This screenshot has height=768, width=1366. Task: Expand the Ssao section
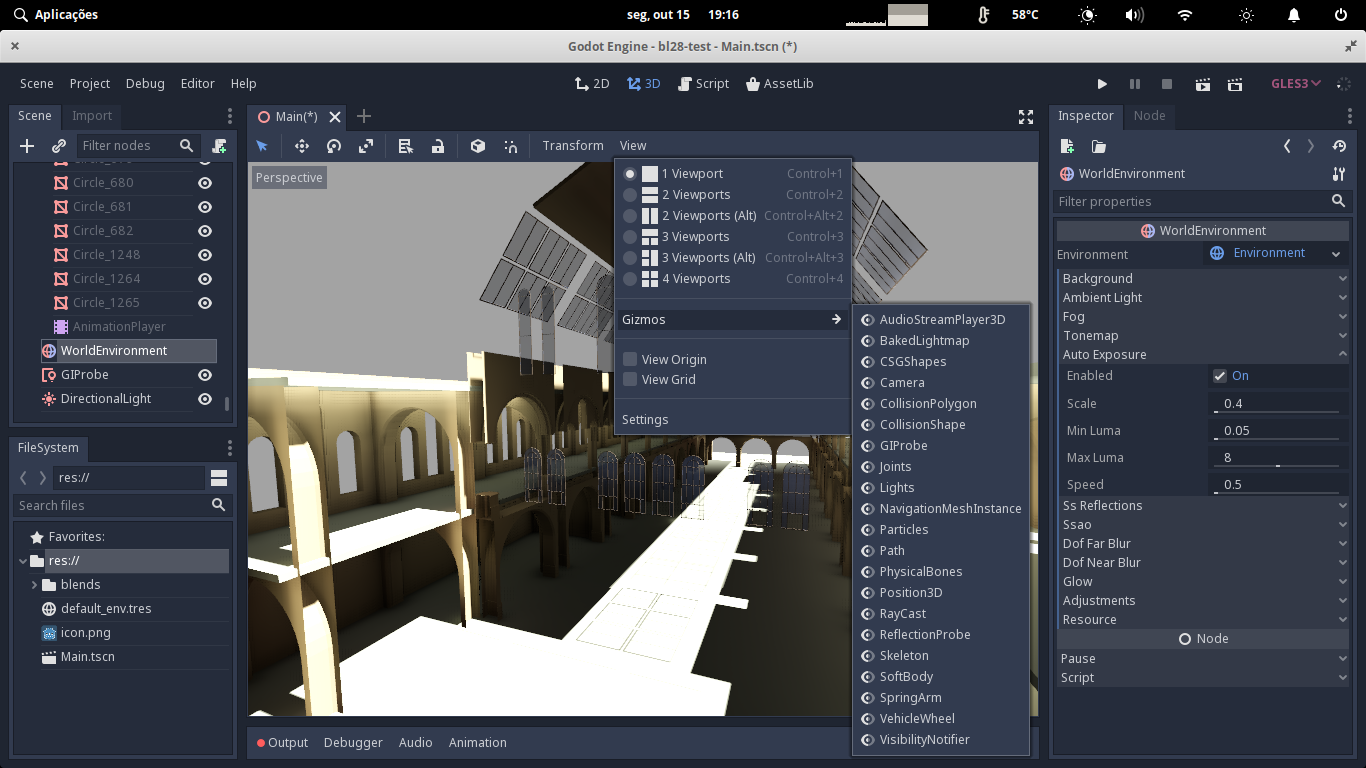click(x=1204, y=525)
